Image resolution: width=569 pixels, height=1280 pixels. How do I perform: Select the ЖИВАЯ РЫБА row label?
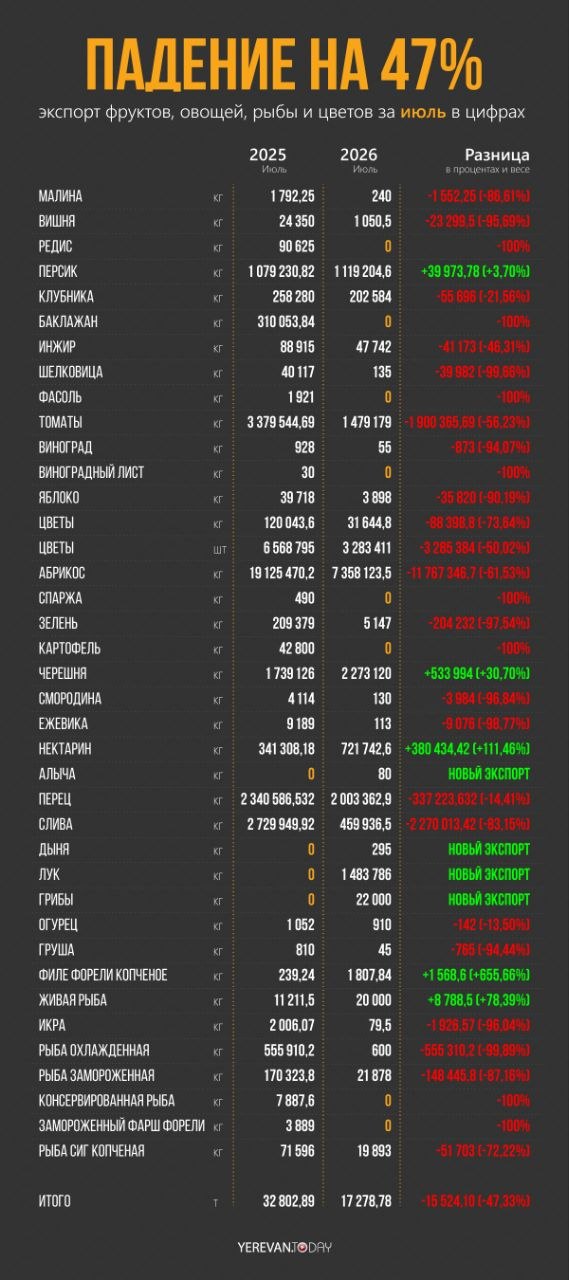[x=72, y=1000]
